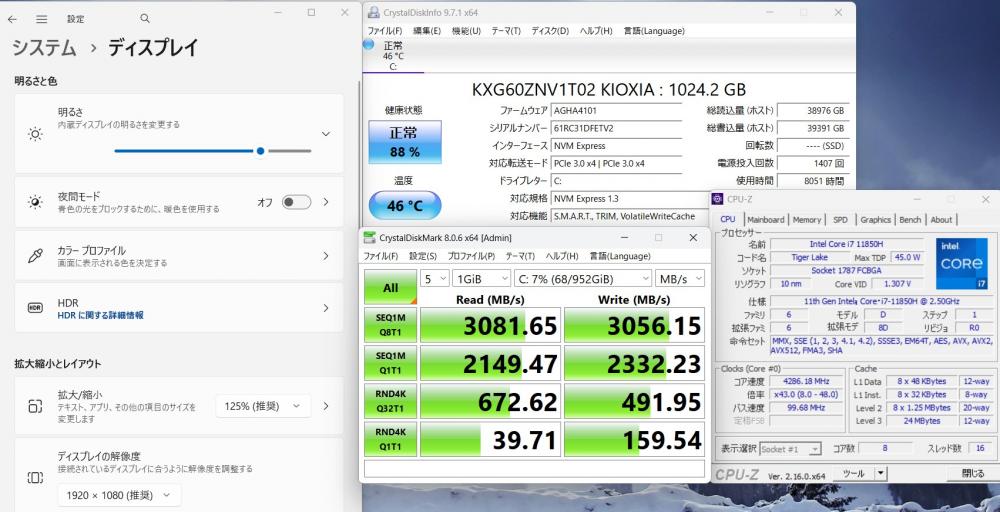Click the システム breadcrumb link

45,48
